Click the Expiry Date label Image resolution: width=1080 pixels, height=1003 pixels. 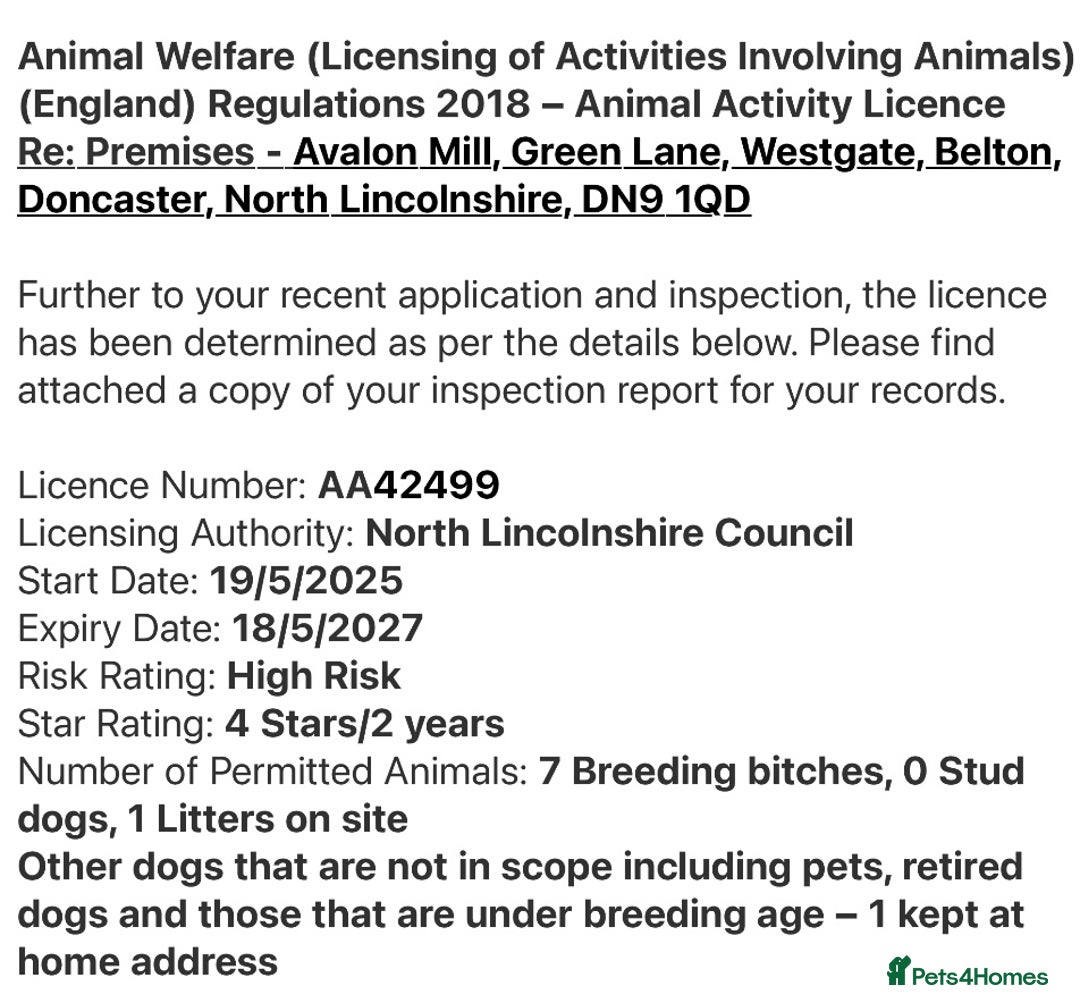coord(119,628)
